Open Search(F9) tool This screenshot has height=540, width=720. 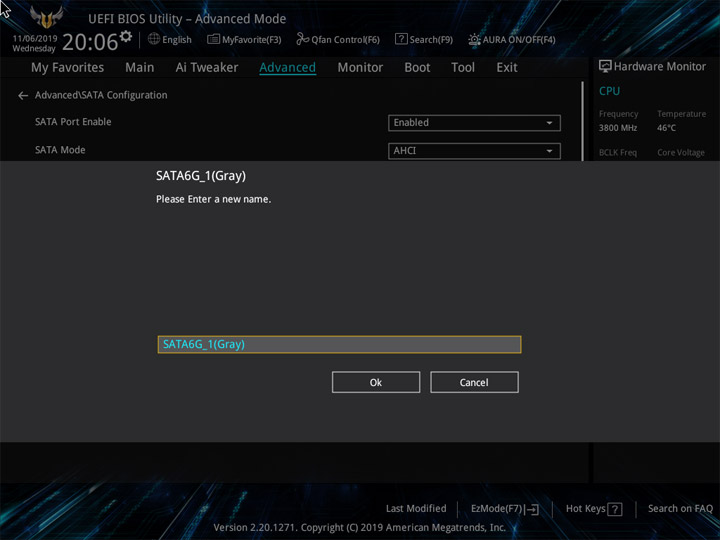pos(424,39)
